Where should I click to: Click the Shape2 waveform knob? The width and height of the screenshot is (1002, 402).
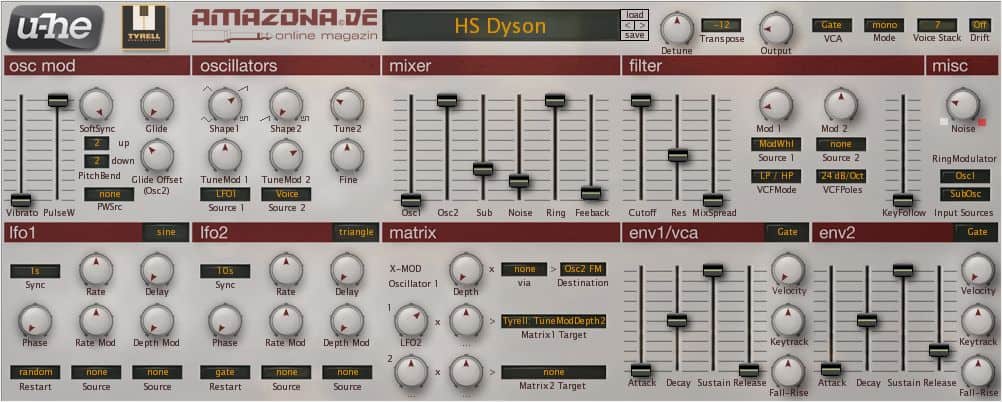tap(286, 104)
